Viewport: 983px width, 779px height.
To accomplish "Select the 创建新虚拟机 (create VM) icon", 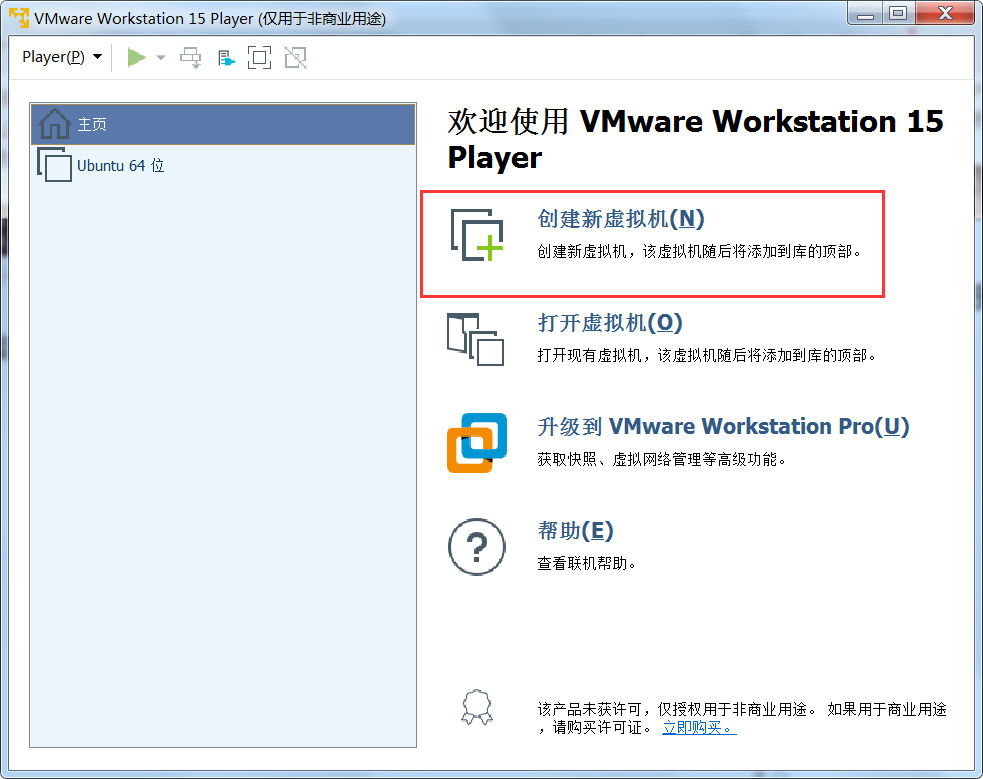I will (x=477, y=237).
